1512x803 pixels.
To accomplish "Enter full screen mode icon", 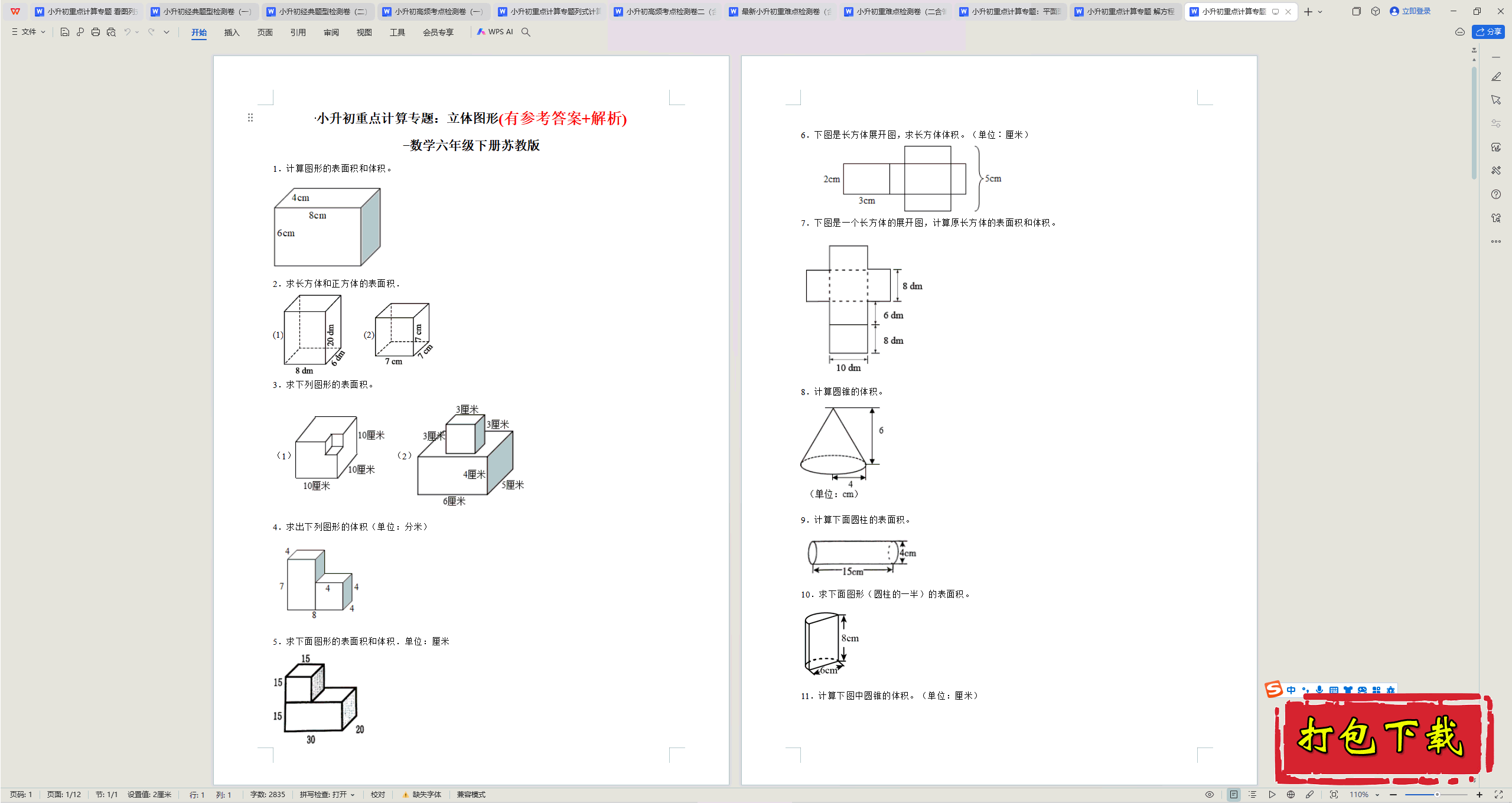I will [x=1498, y=795].
